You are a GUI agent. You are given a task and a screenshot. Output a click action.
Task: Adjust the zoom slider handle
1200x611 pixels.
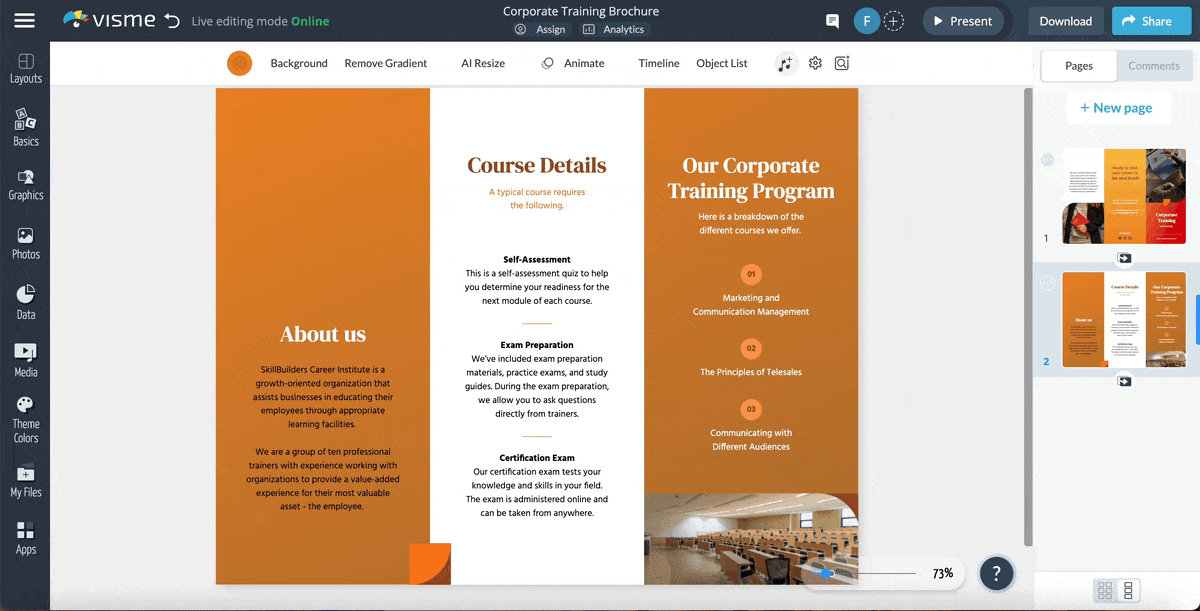pos(827,574)
